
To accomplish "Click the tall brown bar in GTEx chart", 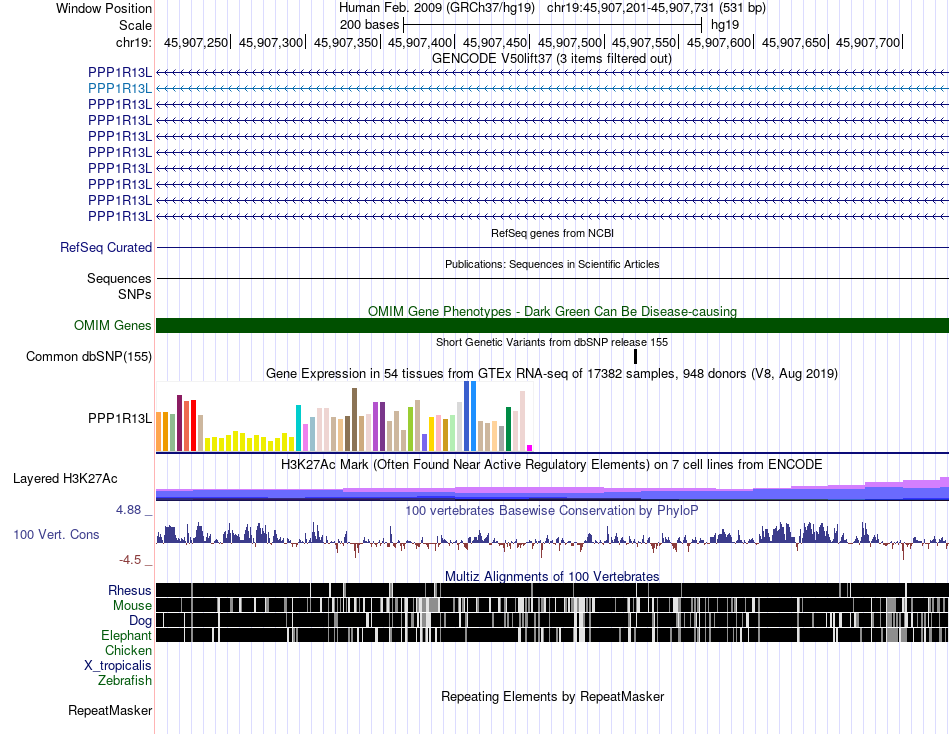I will [x=354, y=419].
